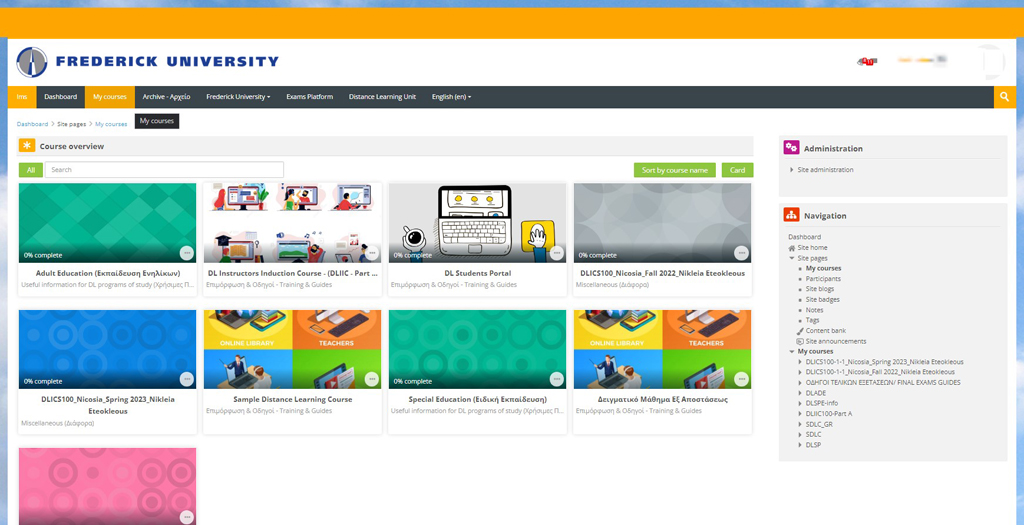Click Dashboard in the Navigation block
This screenshot has width=1024, height=525.
[805, 237]
